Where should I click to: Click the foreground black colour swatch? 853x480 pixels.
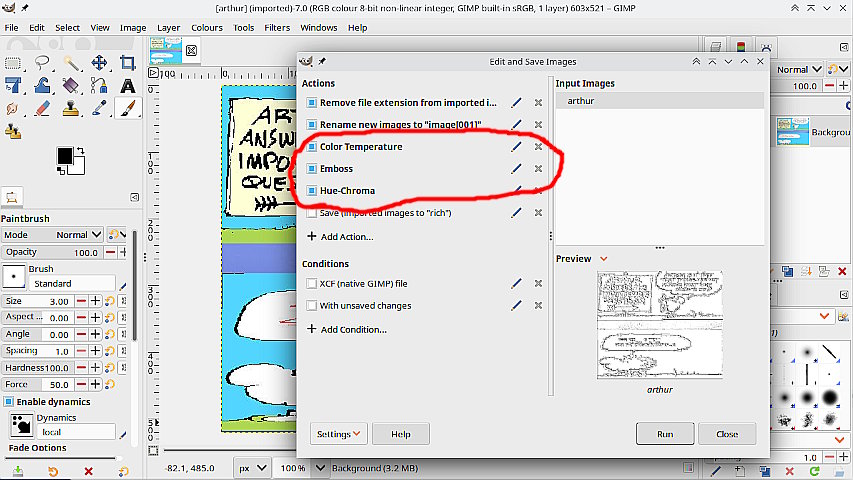[x=65, y=155]
